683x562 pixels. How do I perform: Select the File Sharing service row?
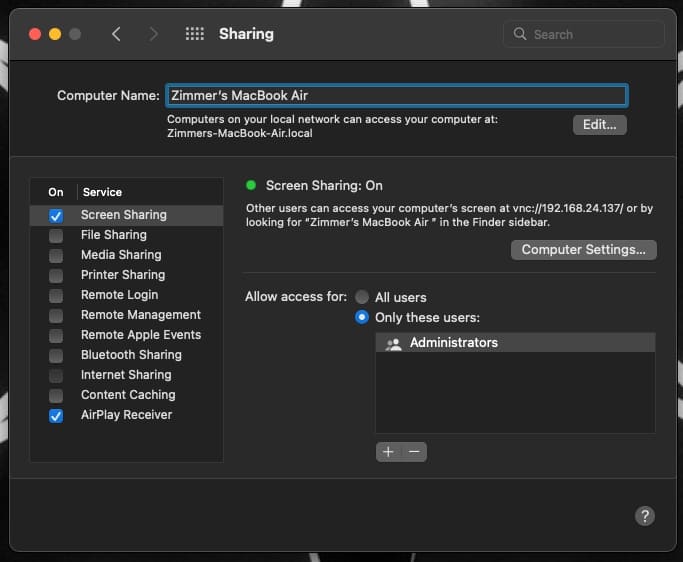(126, 235)
